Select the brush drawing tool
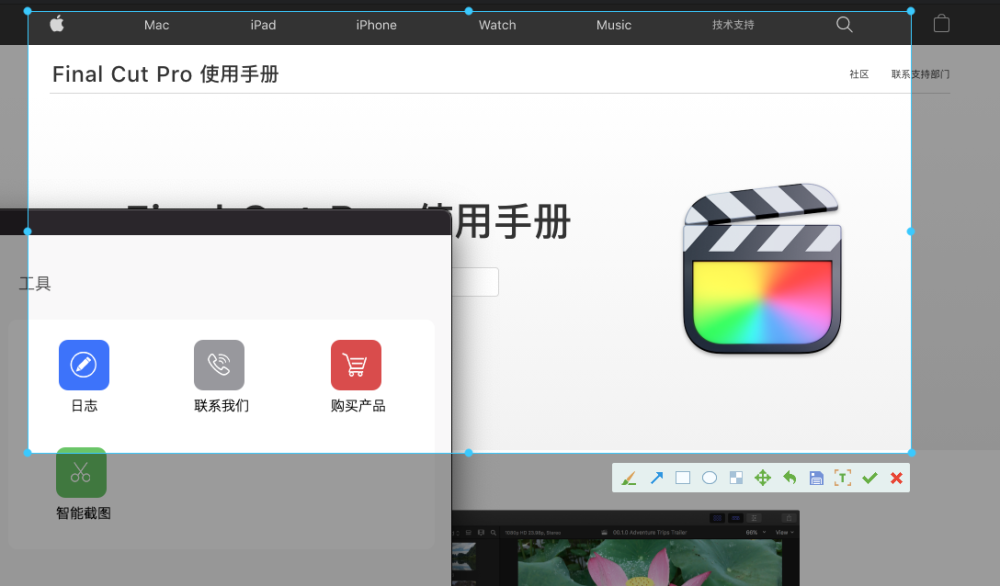This screenshot has height=586, width=1000. (629, 478)
